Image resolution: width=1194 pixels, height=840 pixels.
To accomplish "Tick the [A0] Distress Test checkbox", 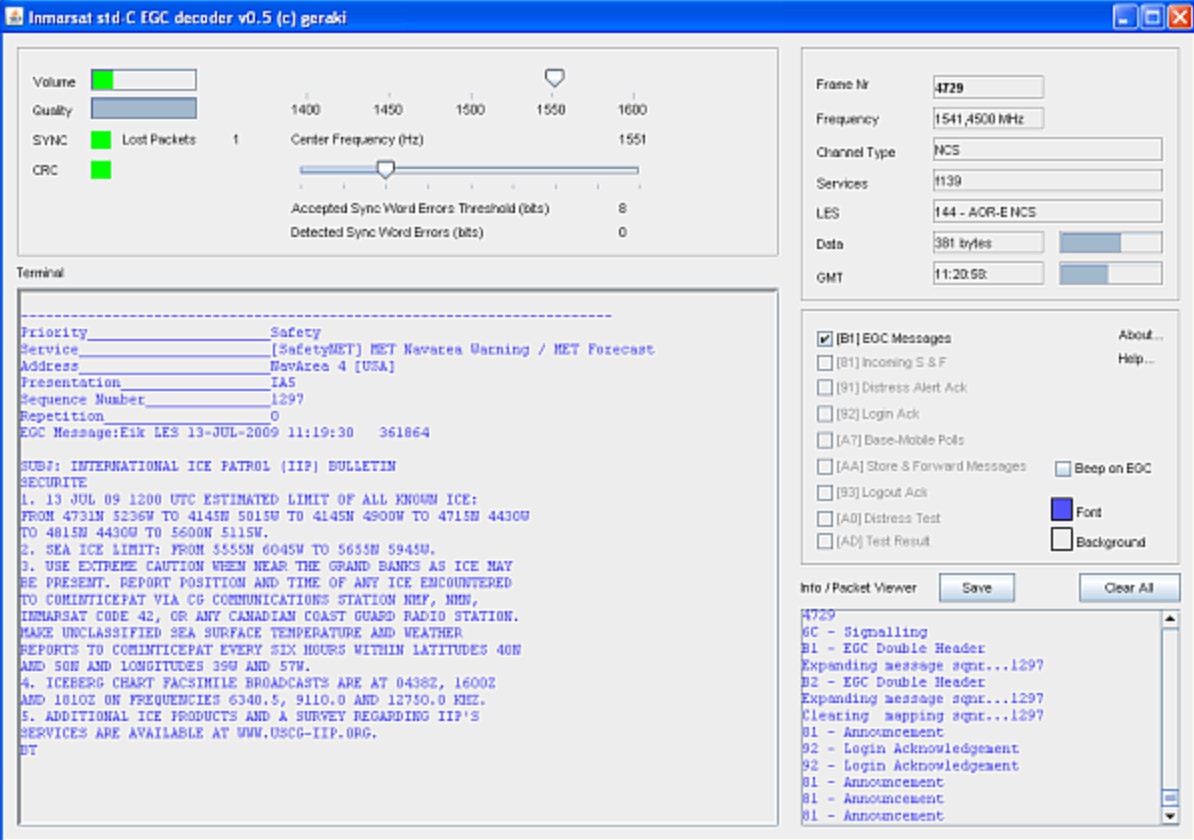I will tap(825, 518).
